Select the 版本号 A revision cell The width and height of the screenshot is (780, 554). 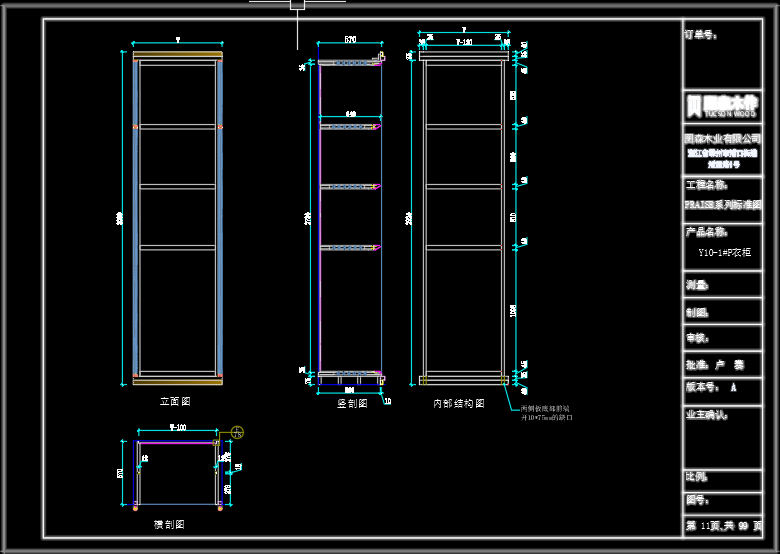722,392
